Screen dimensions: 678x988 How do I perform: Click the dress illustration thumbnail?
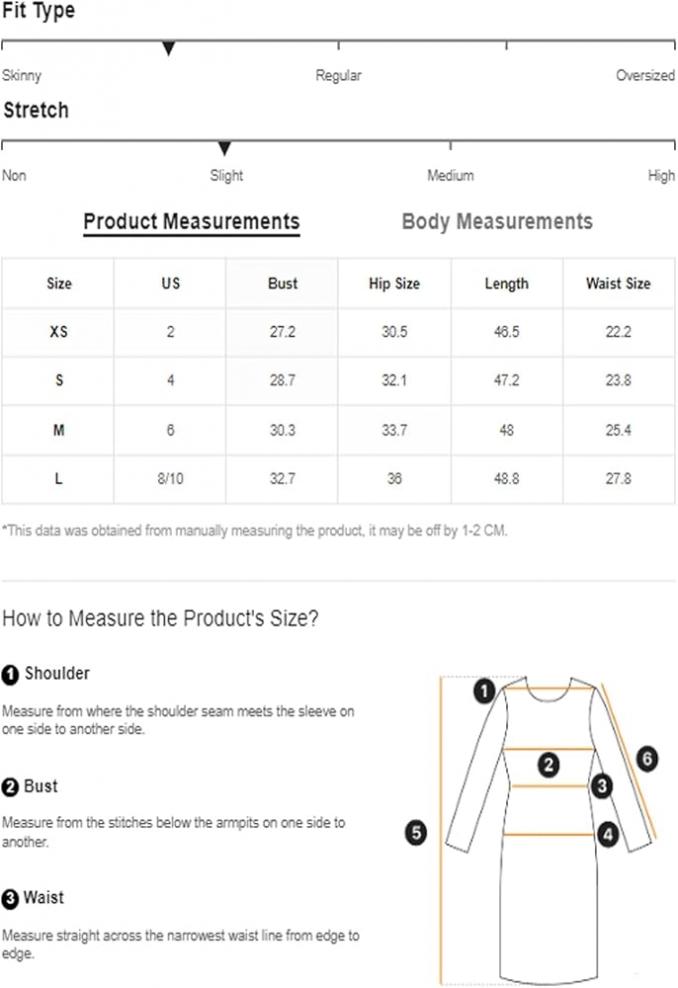(547, 829)
